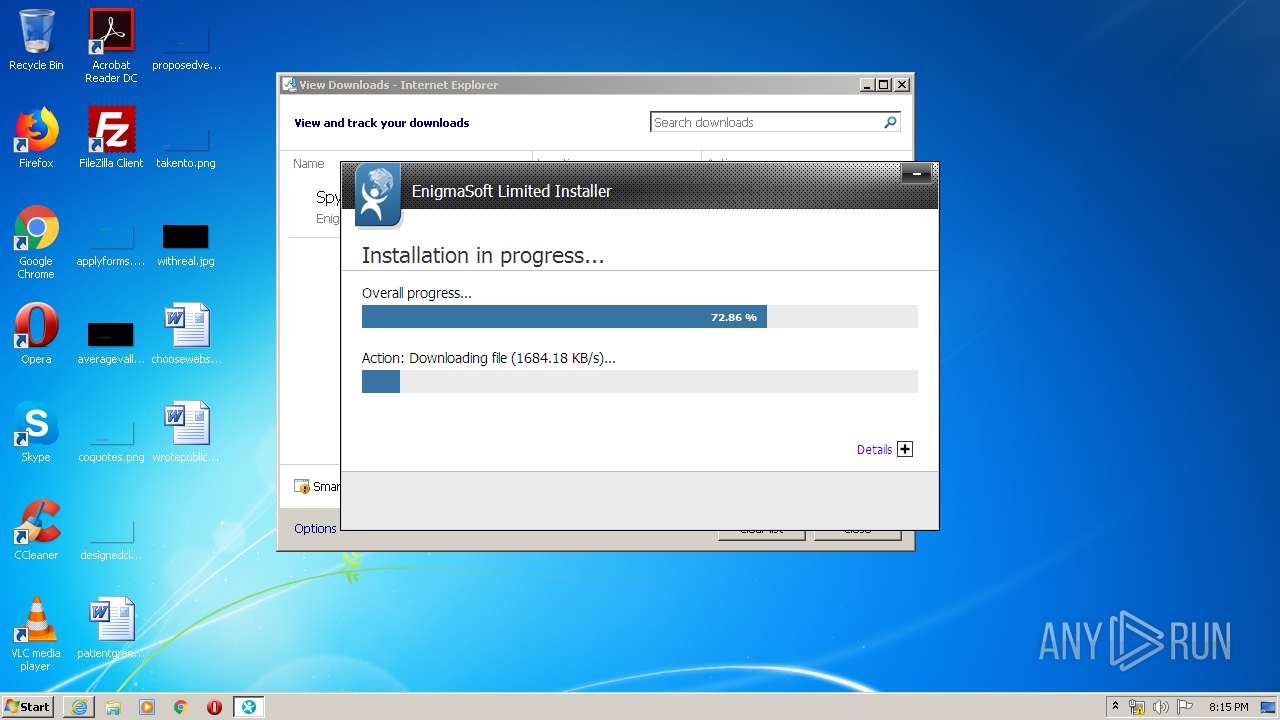Open the Recycle Bin desktop icon
This screenshot has width=1280, height=720.
pos(36,40)
